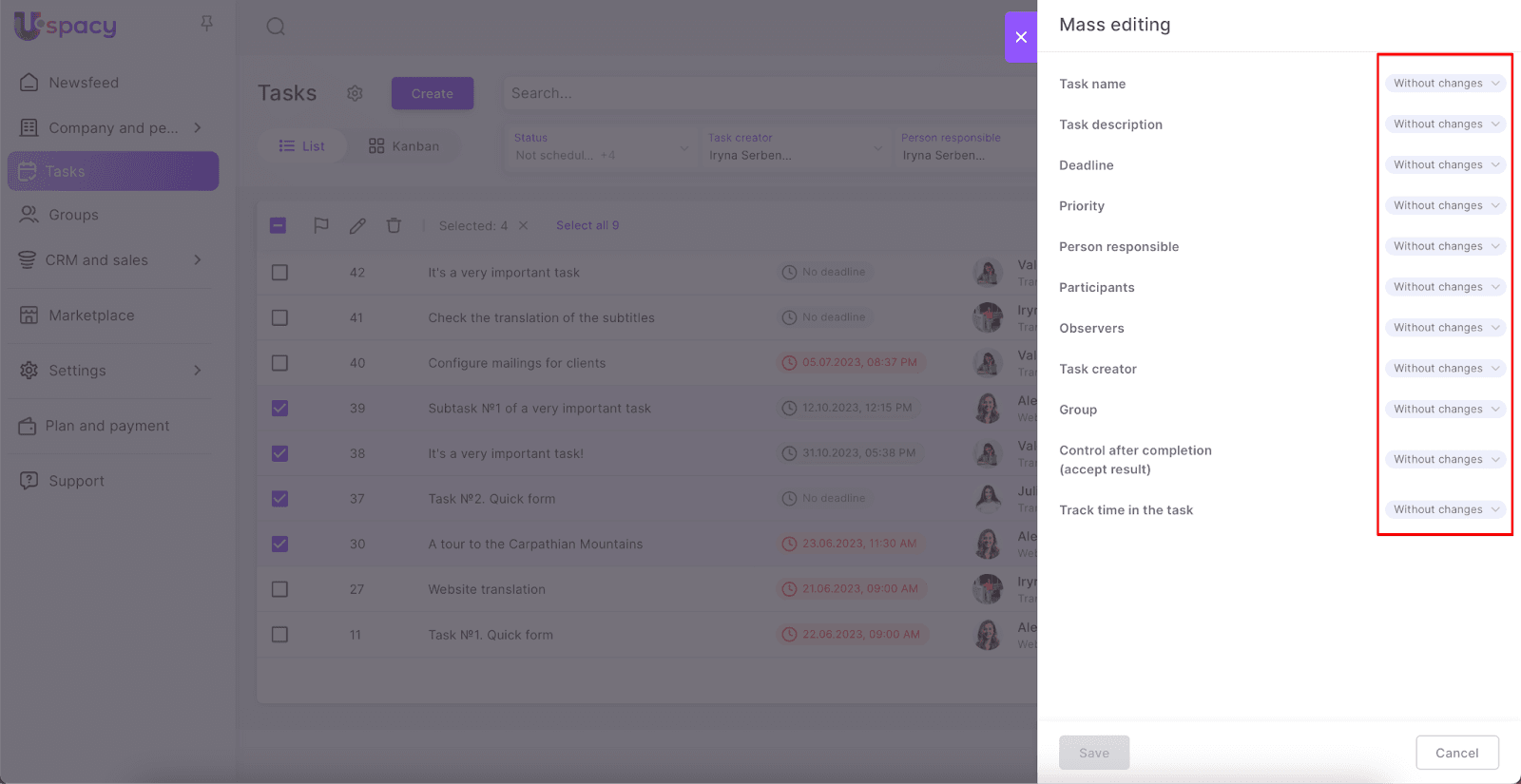Open the Task name changes dropdown
This screenshot has width=1521, height=784.
point(1445,84)
